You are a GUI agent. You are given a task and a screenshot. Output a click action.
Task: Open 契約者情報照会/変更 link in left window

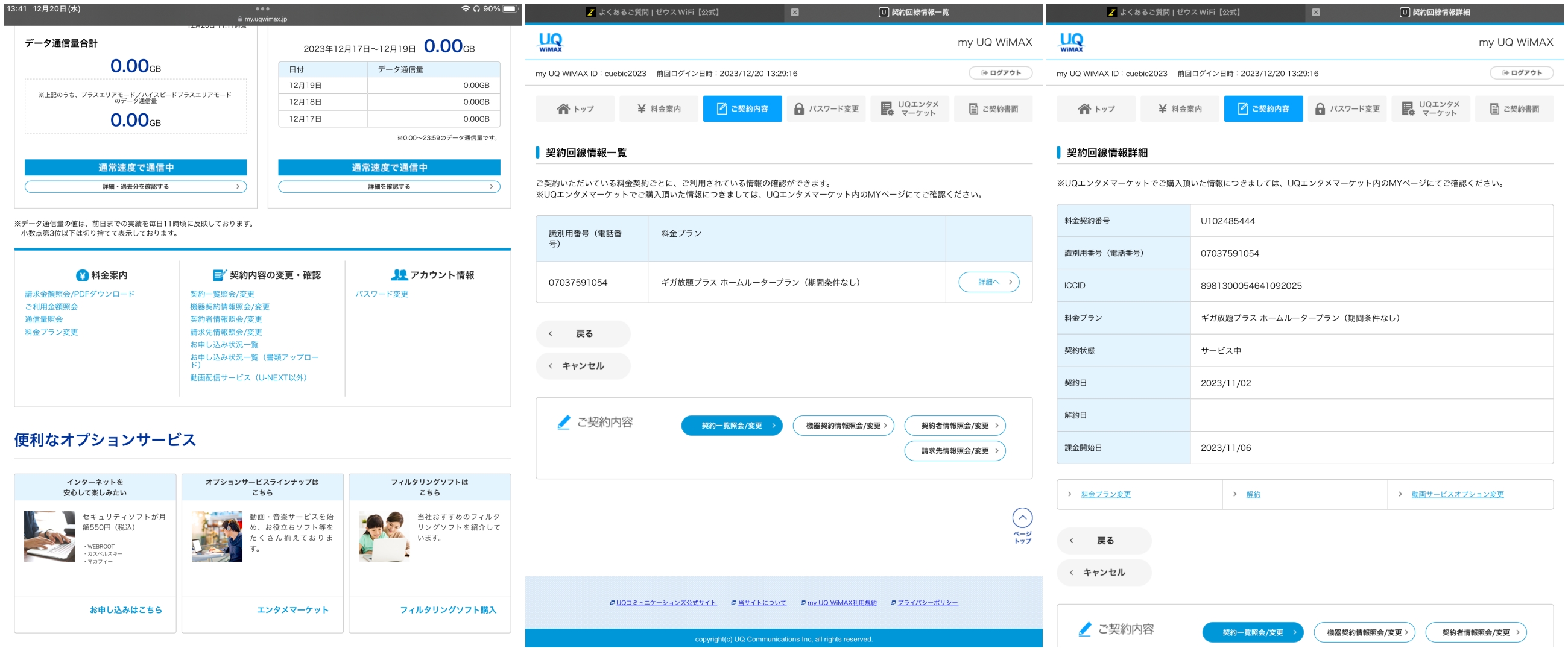coord(226,320)
